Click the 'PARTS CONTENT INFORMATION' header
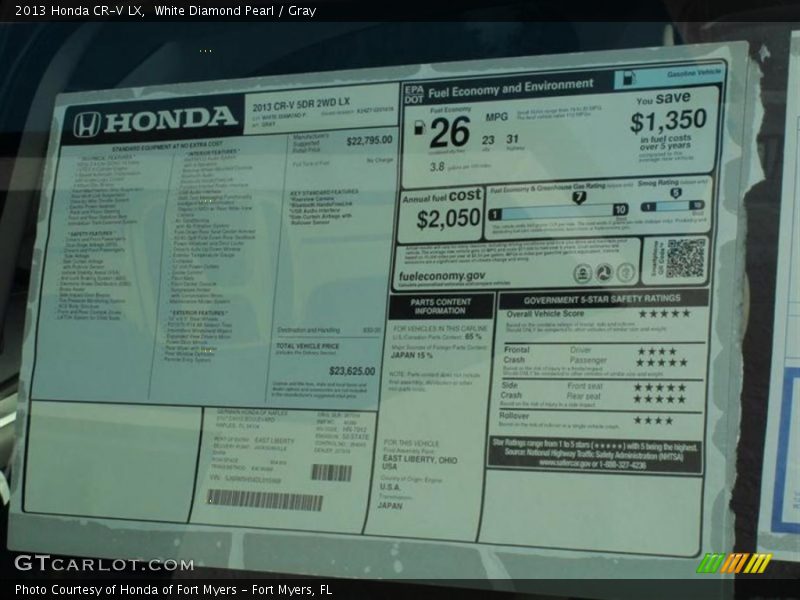The width and height of the screenshot is (800, 600). (x=440, y=306)
